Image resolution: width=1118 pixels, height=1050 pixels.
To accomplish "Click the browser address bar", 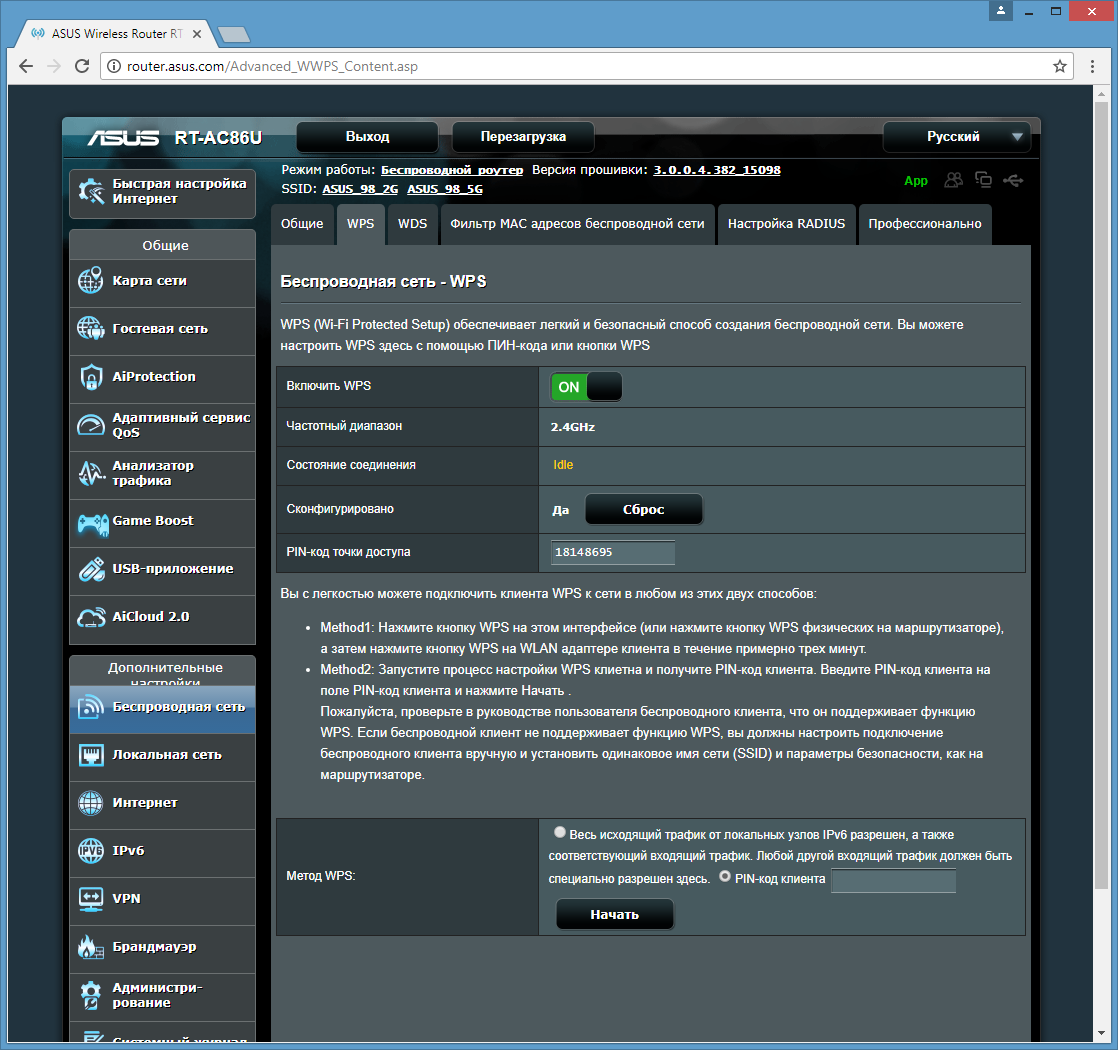I will (585, 66).
